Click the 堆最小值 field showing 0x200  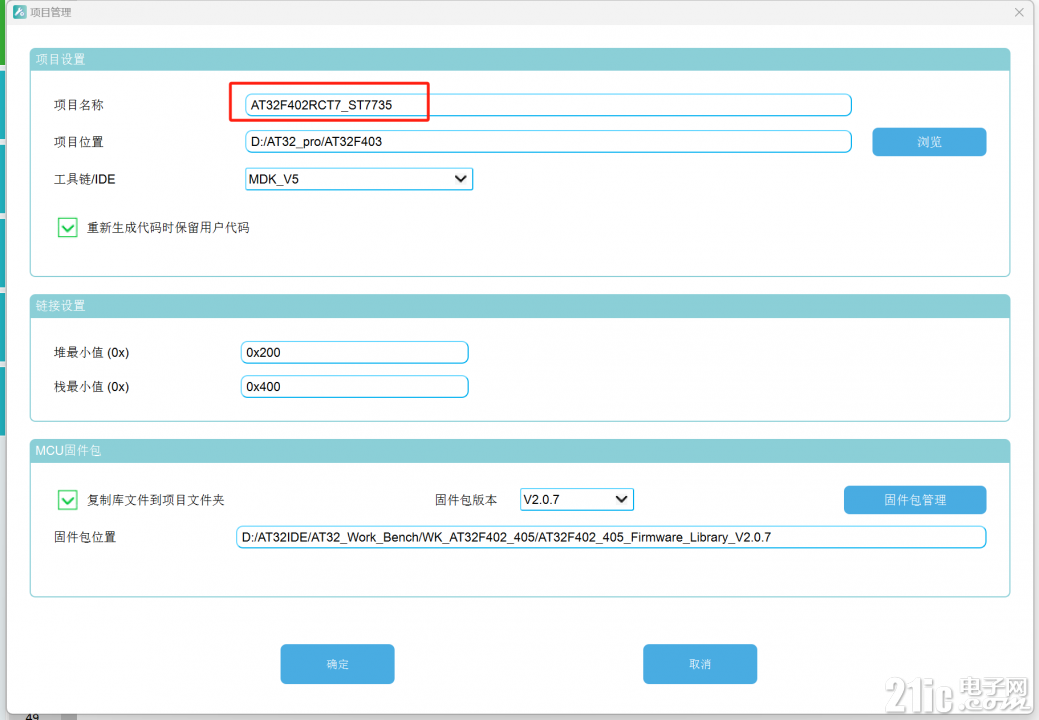click(355, 352)
